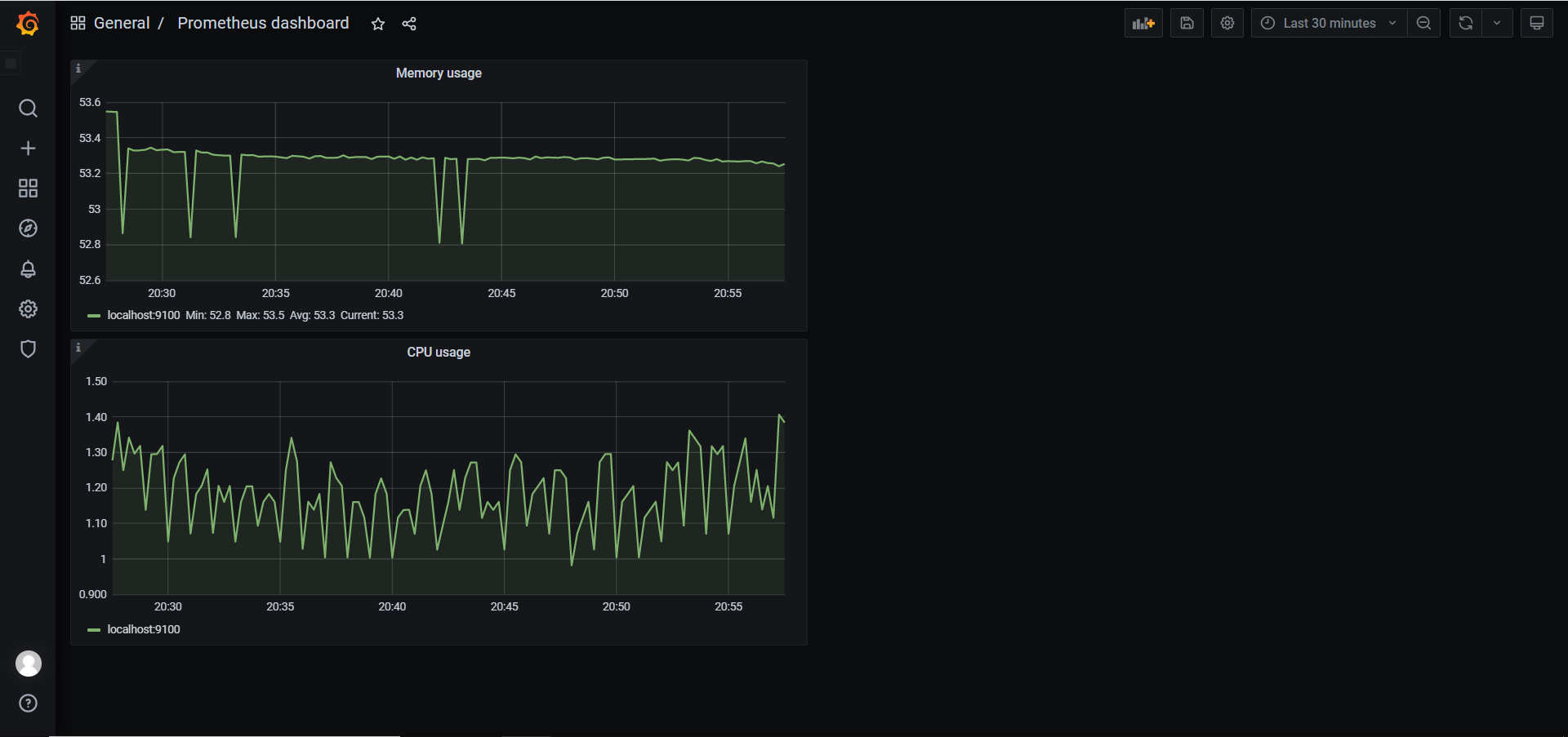Viewport: 1568px width, 737px height.
Task: Show info for Memory usage panel
Action: (x=78, y=69)
